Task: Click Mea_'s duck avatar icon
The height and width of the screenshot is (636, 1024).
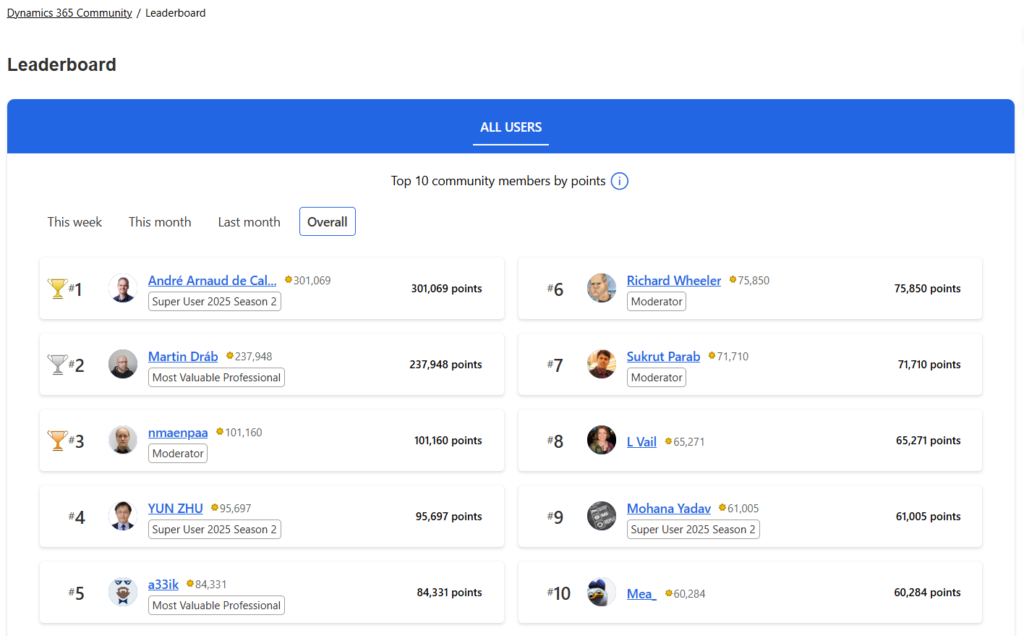Action: coord(601,592)
